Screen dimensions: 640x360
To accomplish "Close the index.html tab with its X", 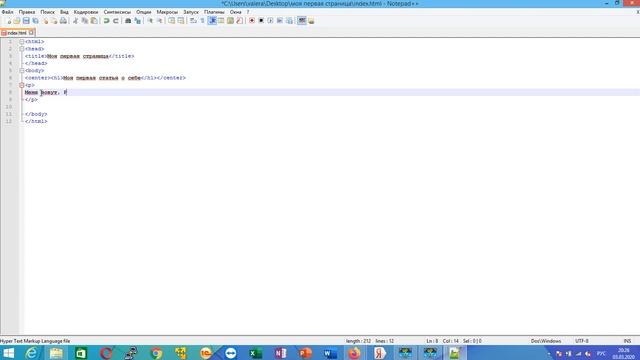I will click(x=31, y=33).
